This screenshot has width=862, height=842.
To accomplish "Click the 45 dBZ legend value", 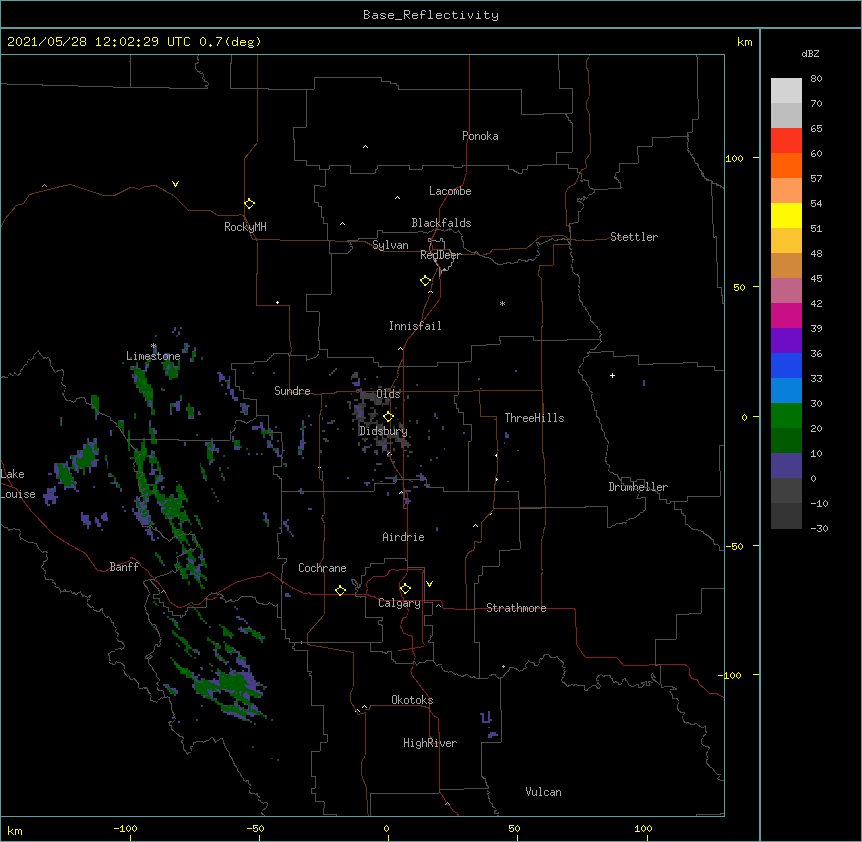I will pos(816,279).
